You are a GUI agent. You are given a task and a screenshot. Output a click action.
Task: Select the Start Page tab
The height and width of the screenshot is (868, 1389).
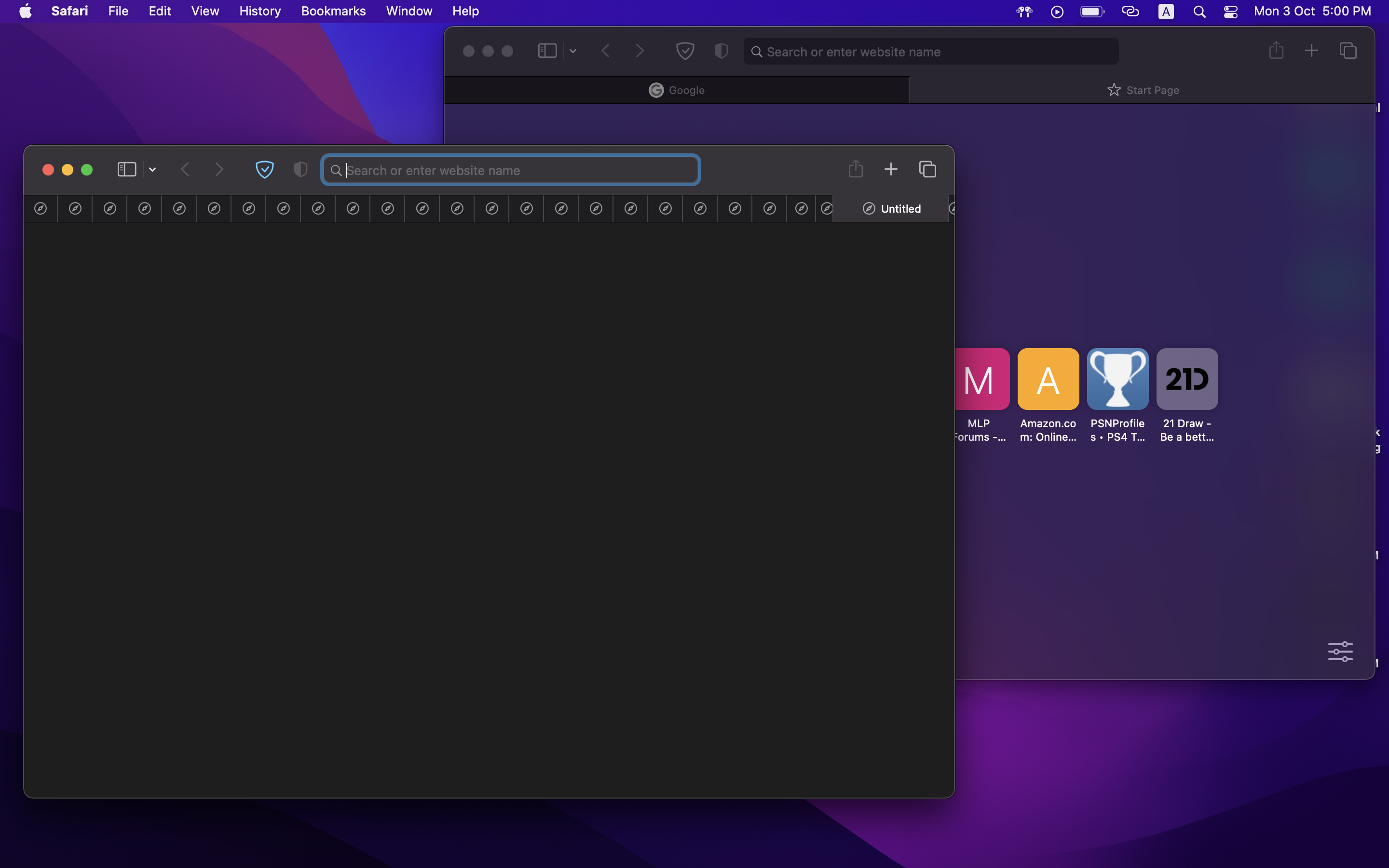[1143, 90]
